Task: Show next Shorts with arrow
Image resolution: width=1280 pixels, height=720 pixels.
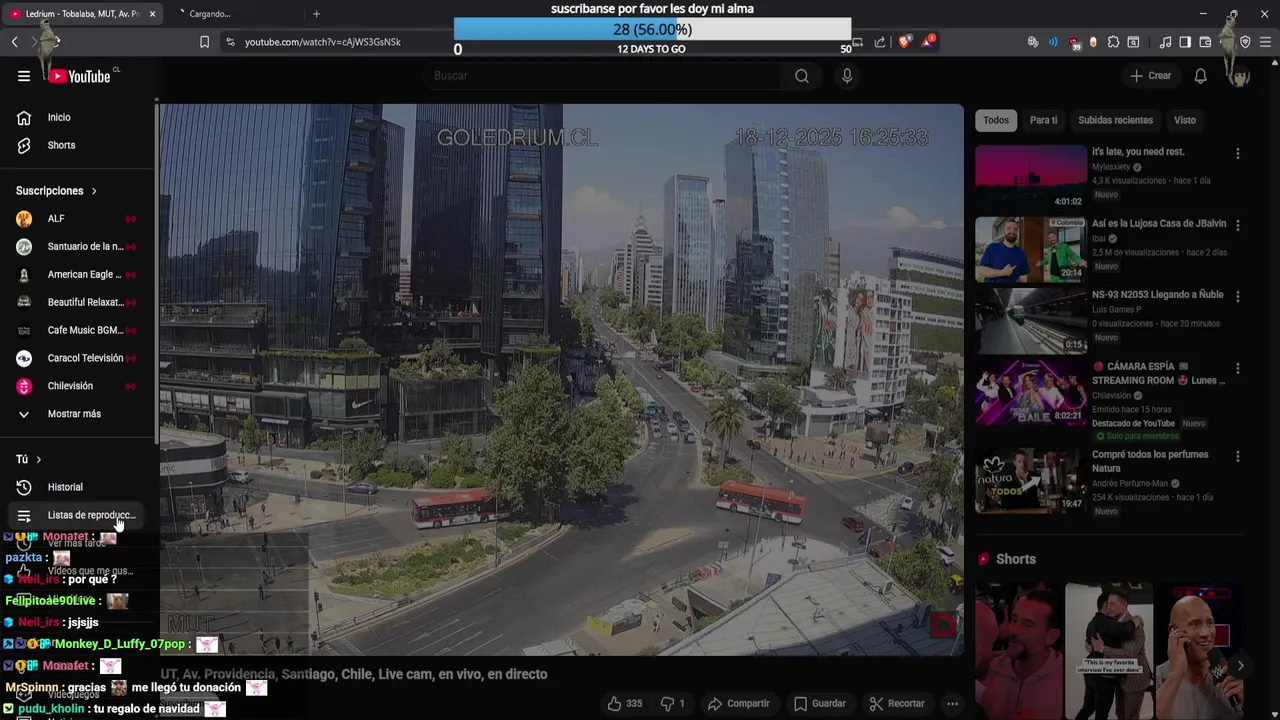Action: pyautogui.click(x=1240, y=666)
